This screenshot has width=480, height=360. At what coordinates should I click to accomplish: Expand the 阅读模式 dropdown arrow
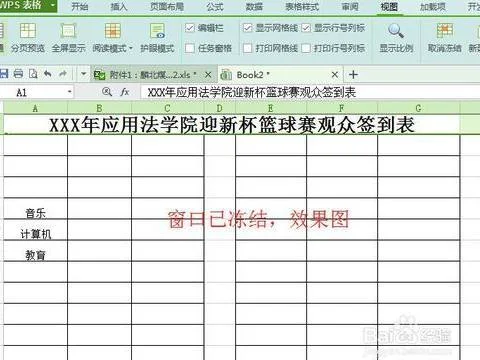point(131,48)
